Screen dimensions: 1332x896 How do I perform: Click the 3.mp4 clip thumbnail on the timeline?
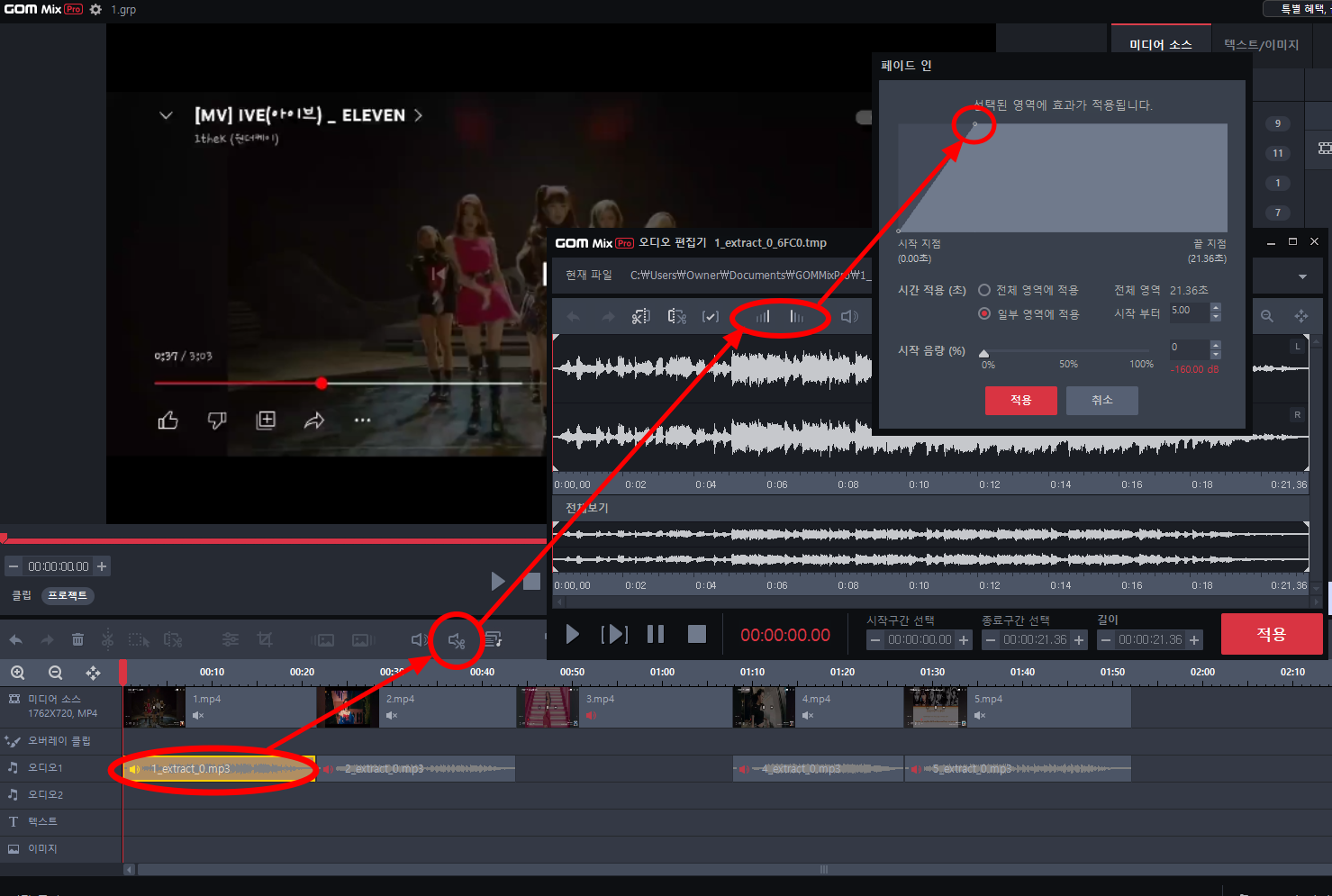[548, 707]
